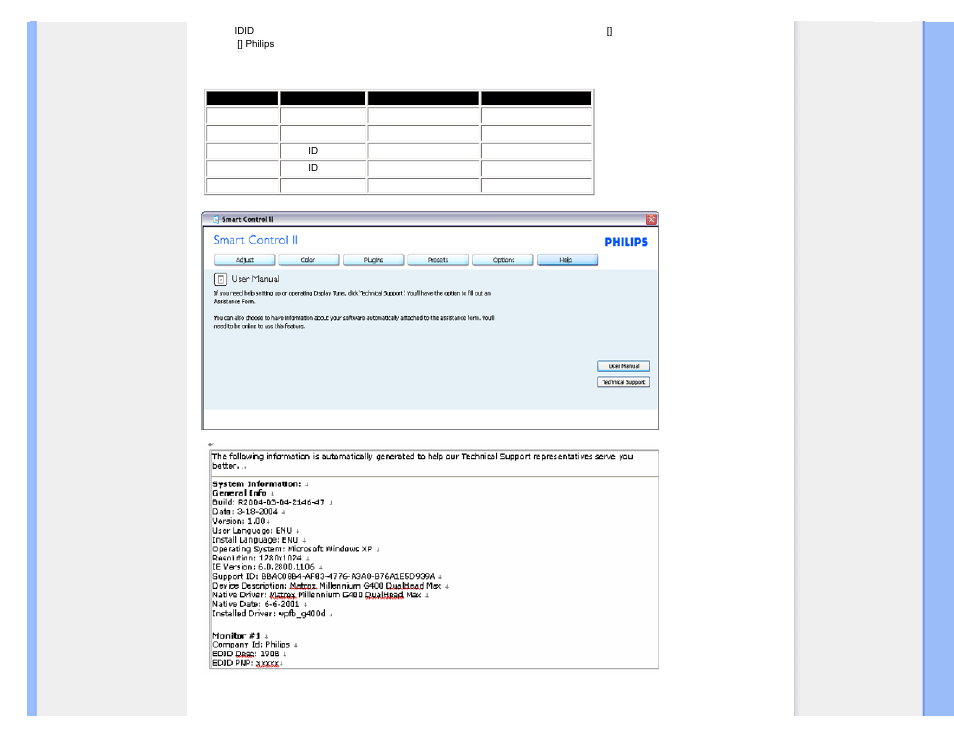Click the 'Native Date: 6-6-2001' line

pyautogui.click(x=256, y=604)
